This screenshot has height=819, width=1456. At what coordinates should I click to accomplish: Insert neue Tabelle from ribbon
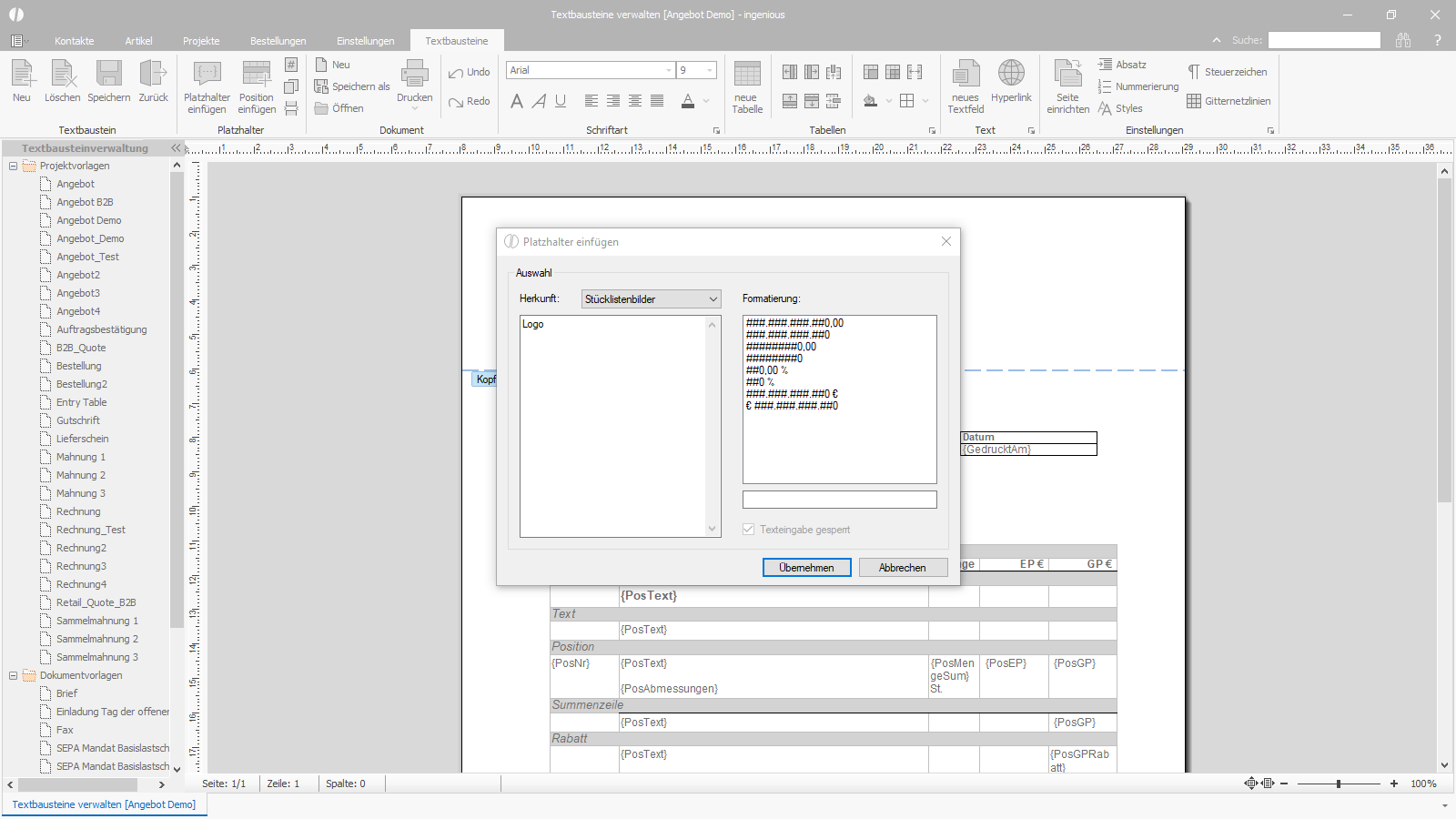pyautogui.click(x=747, y=86)
